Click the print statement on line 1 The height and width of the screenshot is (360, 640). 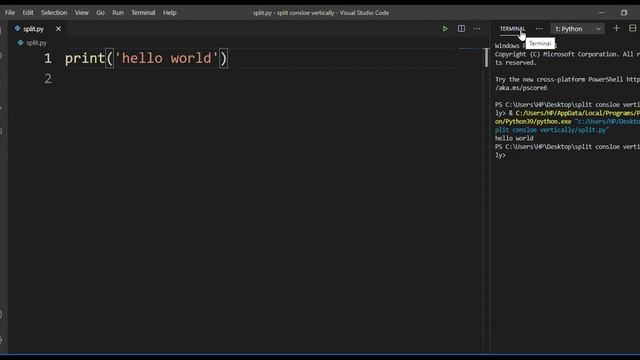[146, 58]
